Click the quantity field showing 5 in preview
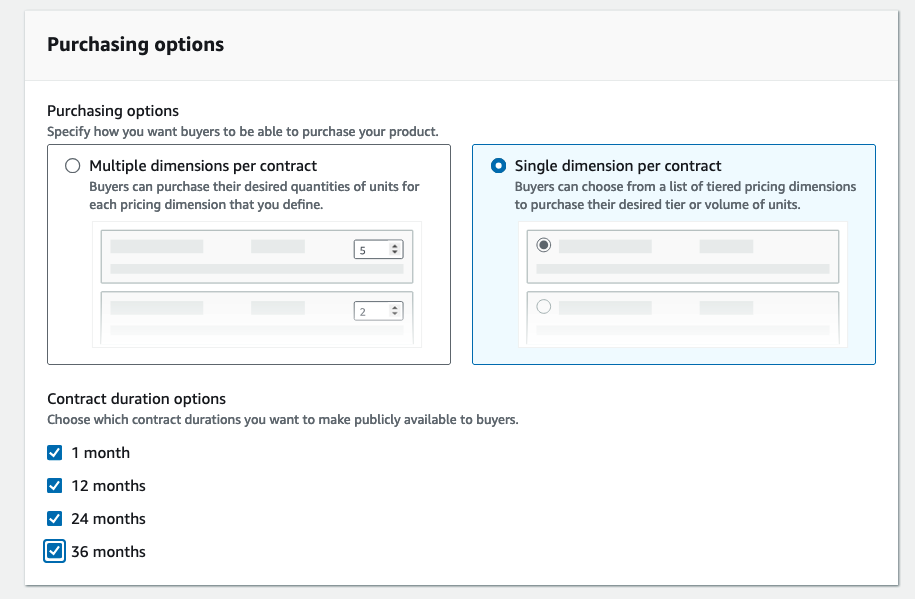Screen dimensions: 915x599 [x=370, y=250]
